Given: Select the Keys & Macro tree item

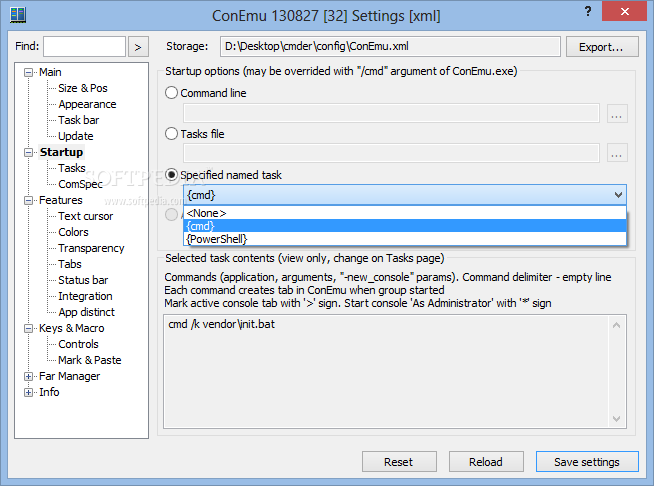Looking at the screenshot, I should point(72,328).
